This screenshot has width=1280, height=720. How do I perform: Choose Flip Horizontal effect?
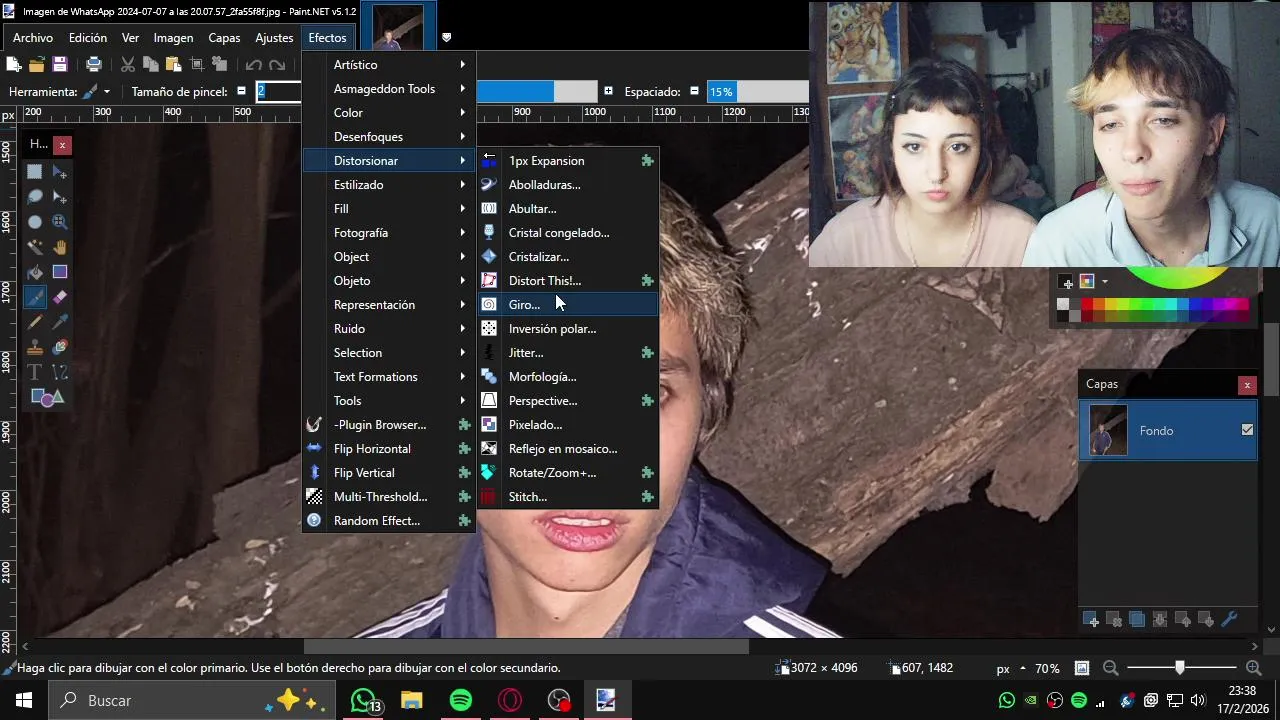[389, 449]
